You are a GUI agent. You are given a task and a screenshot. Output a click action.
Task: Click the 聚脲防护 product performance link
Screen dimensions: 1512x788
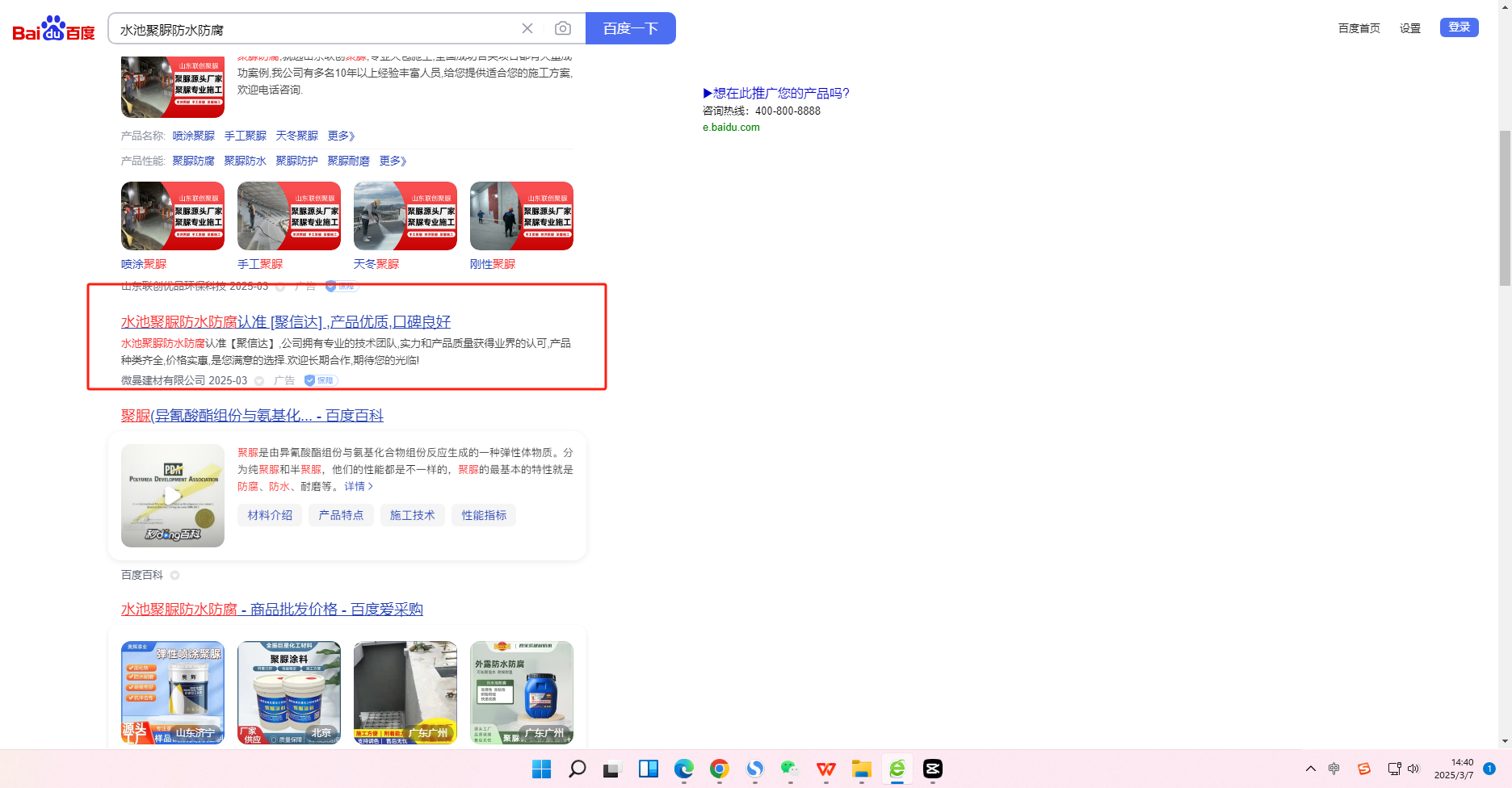297,161
